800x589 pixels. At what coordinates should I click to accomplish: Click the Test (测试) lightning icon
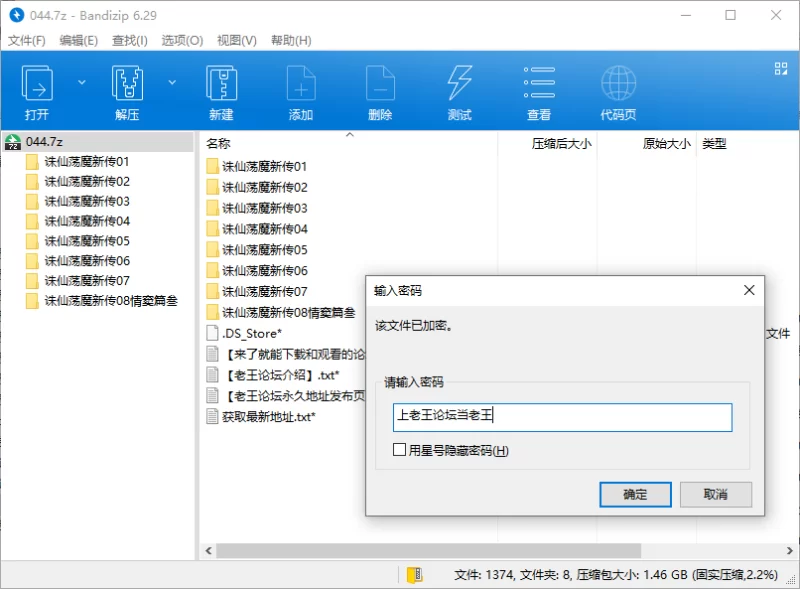(460, 83)
